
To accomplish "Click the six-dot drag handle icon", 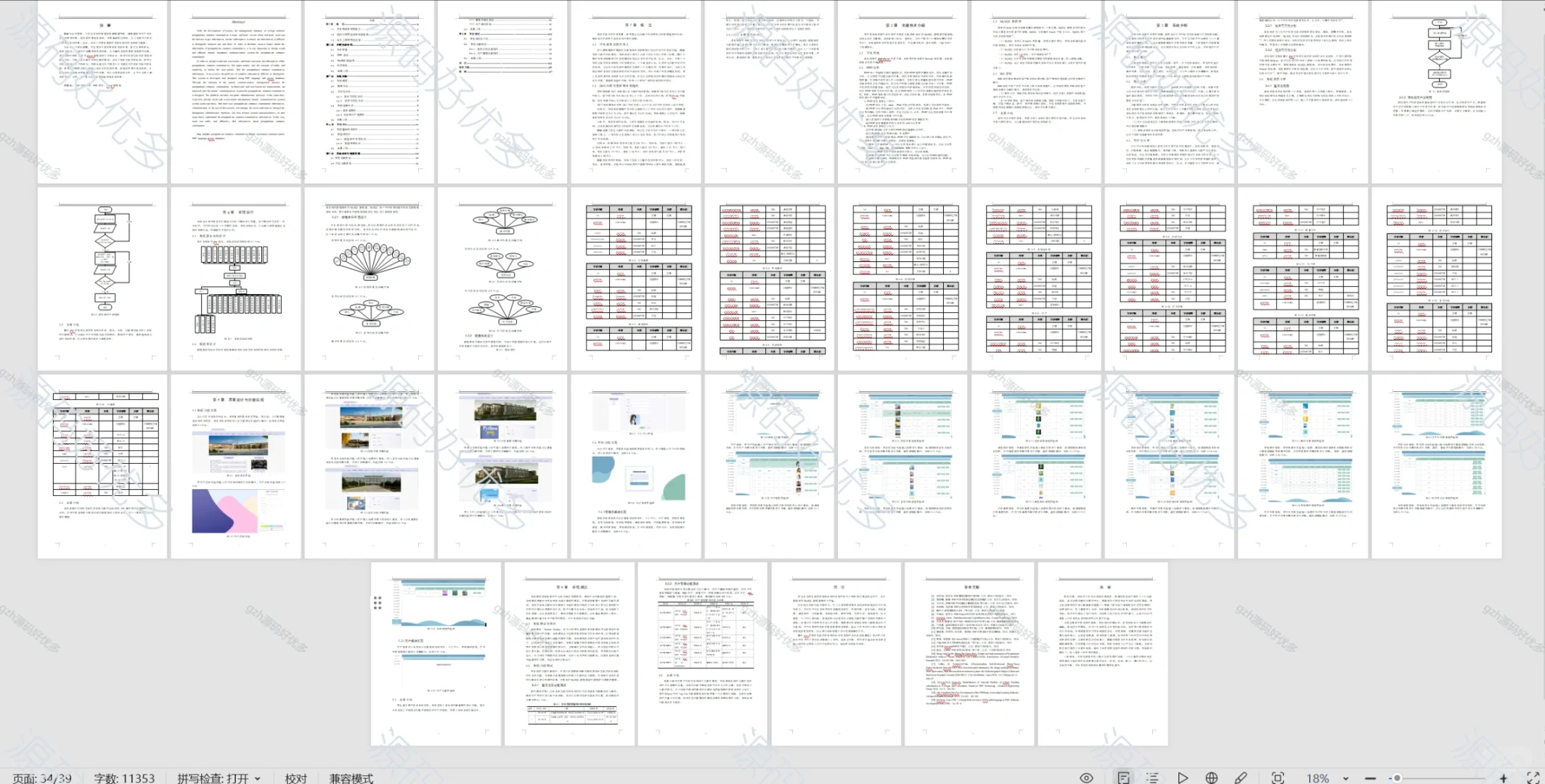I will coord(378,603).
